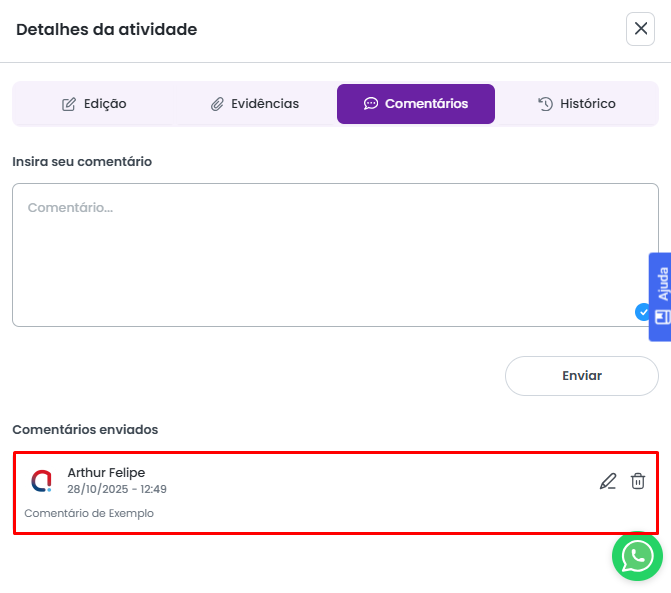Click the icon on the Ajuda side tab

(662, 317)
